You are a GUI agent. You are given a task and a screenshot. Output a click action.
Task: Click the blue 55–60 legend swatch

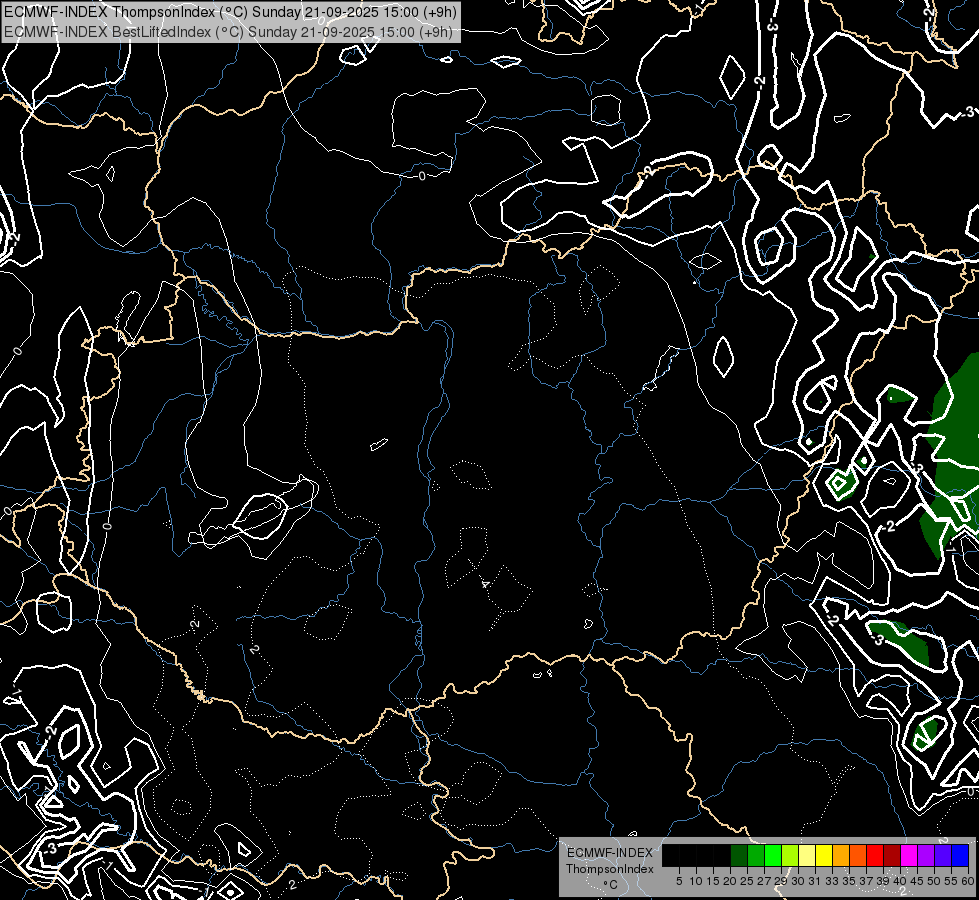[x=960, y=855]
